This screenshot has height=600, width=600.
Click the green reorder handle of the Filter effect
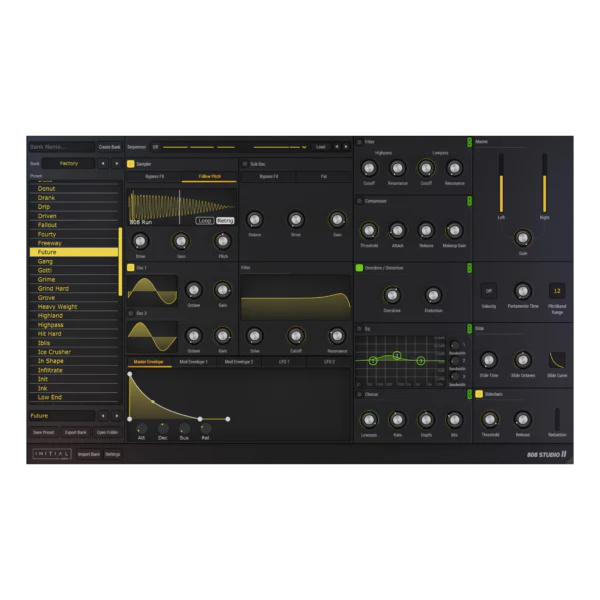(x=470, y=142)
